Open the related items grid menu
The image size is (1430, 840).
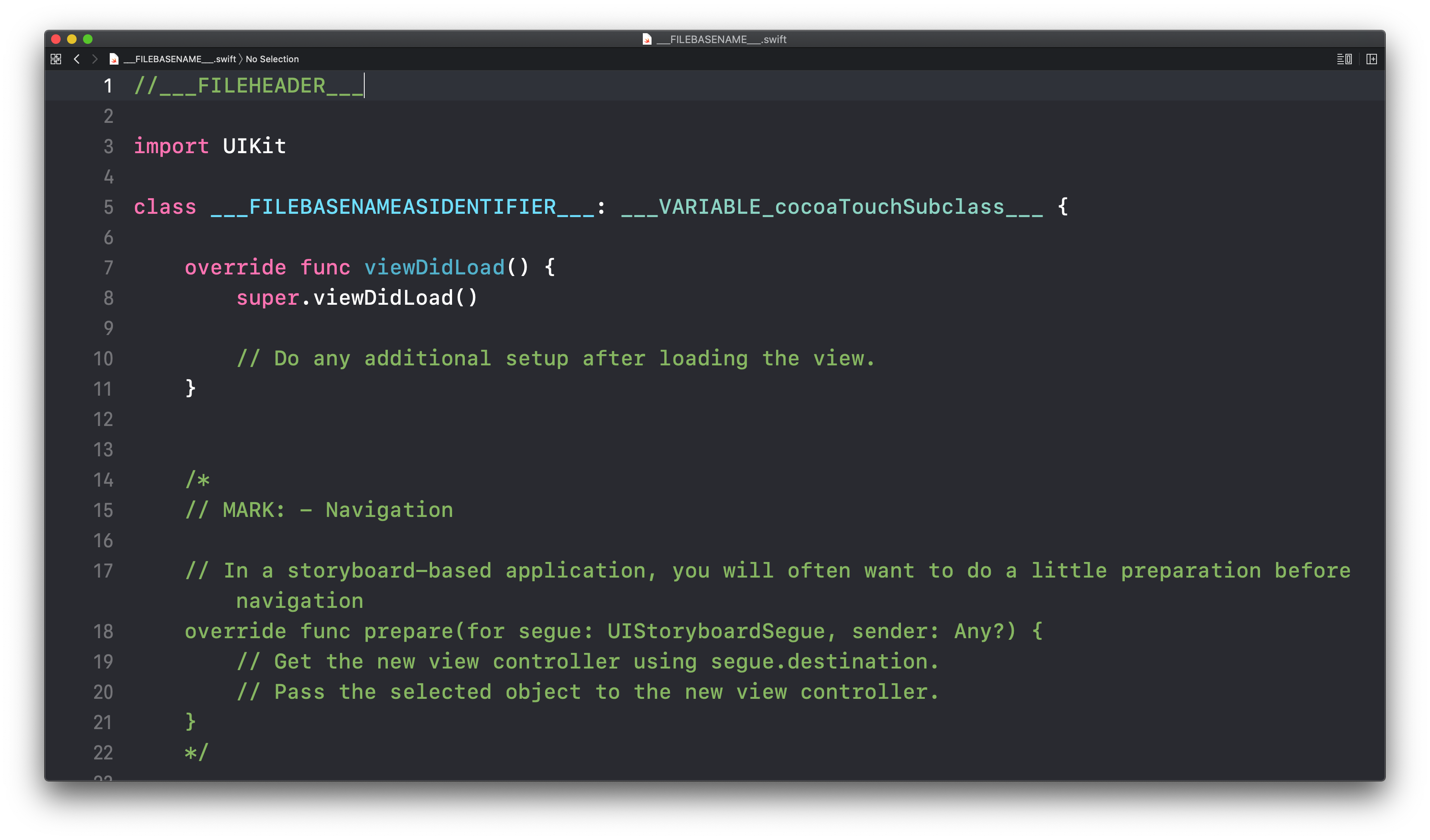[55, 59]
